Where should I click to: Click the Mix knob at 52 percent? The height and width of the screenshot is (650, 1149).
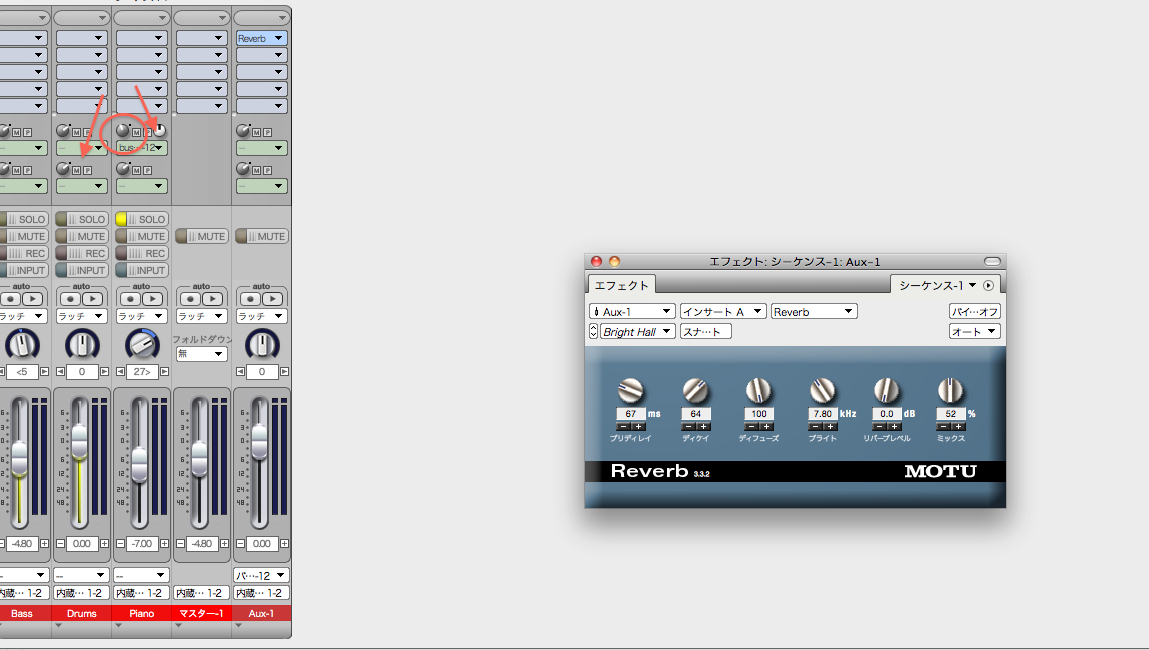point(950,391)
